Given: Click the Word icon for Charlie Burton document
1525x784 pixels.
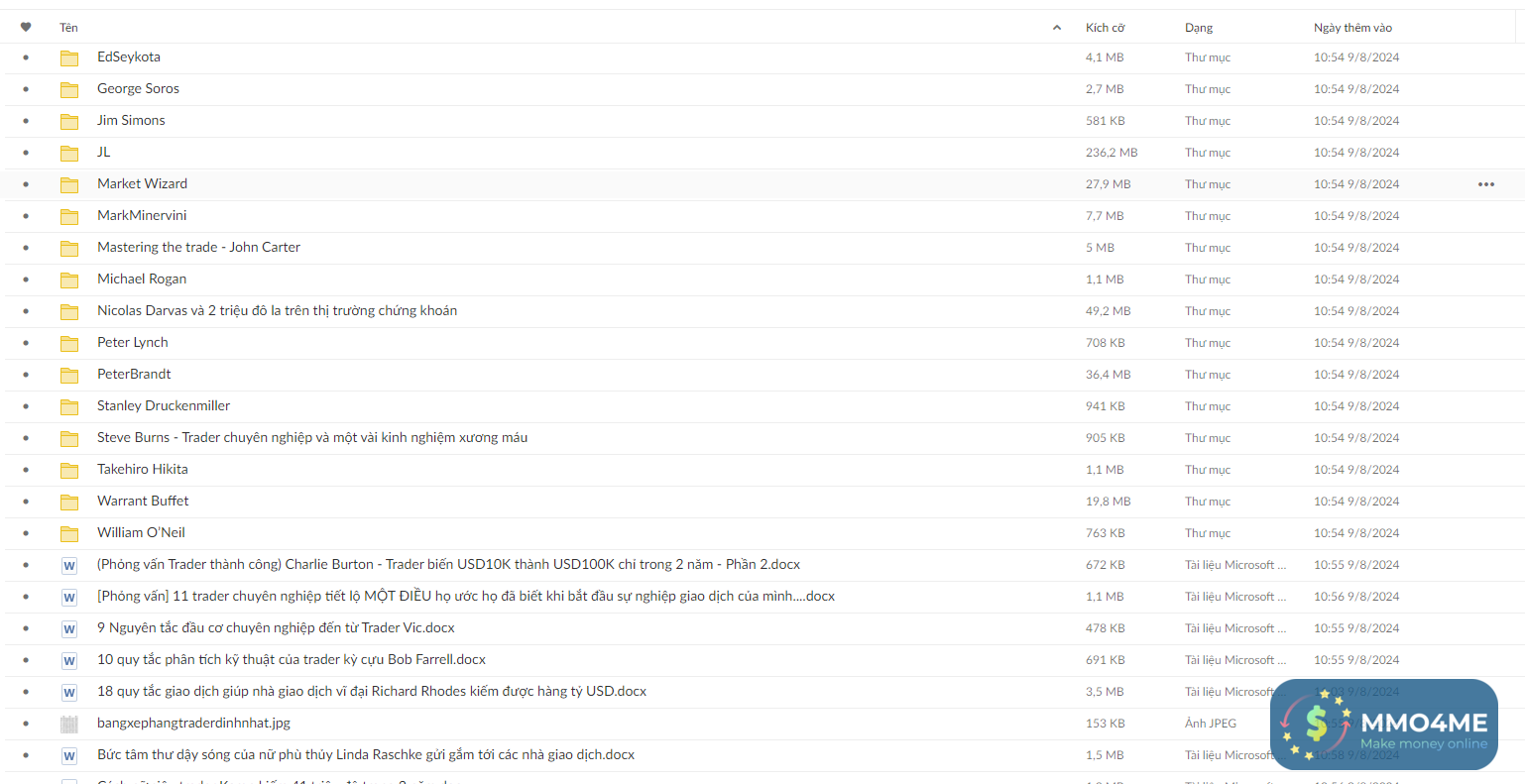Looking at the screenshot, I should click(x=69, y=566).
